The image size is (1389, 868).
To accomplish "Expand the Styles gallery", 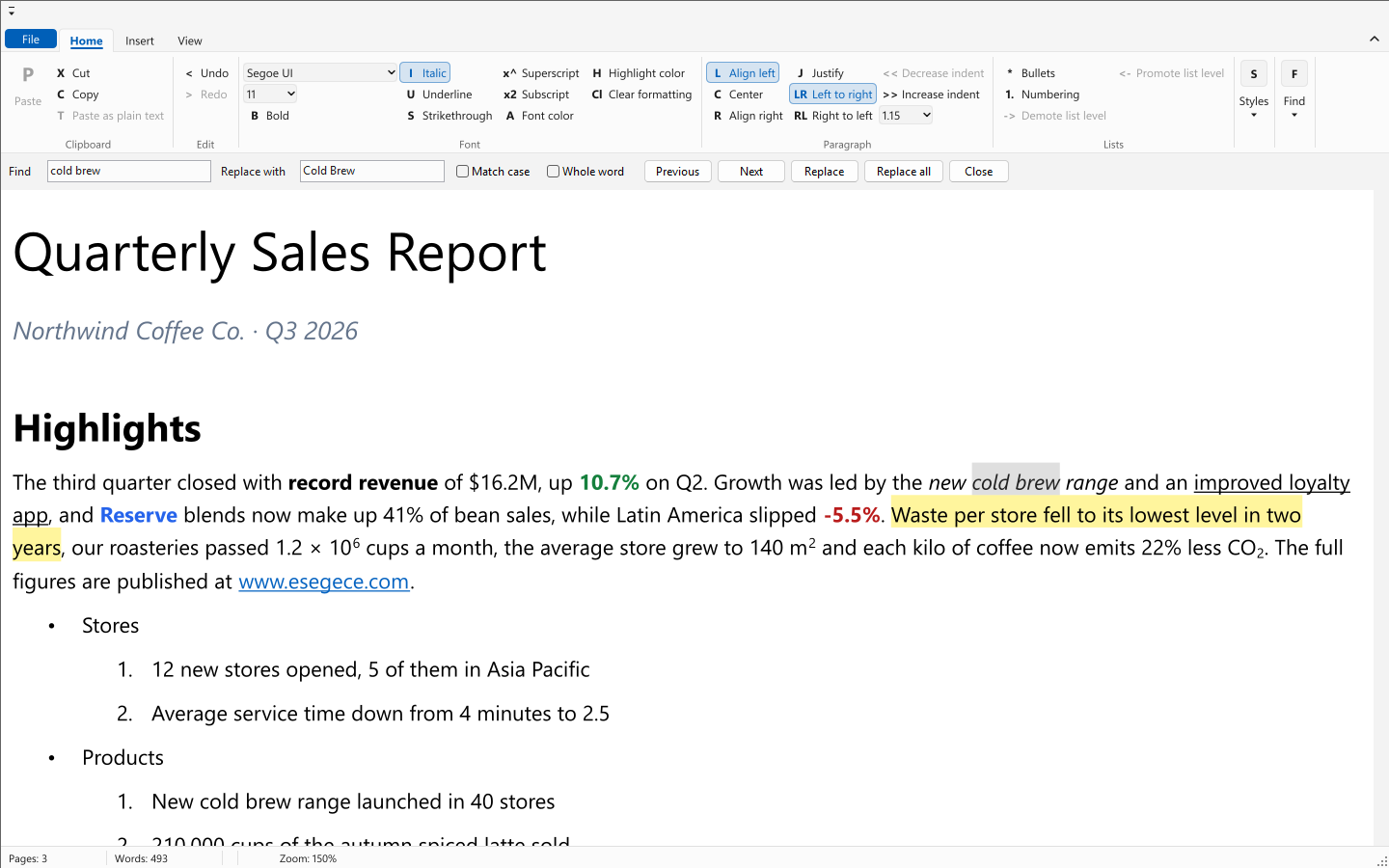I will pyautogui.click(x=1254, y=94).
